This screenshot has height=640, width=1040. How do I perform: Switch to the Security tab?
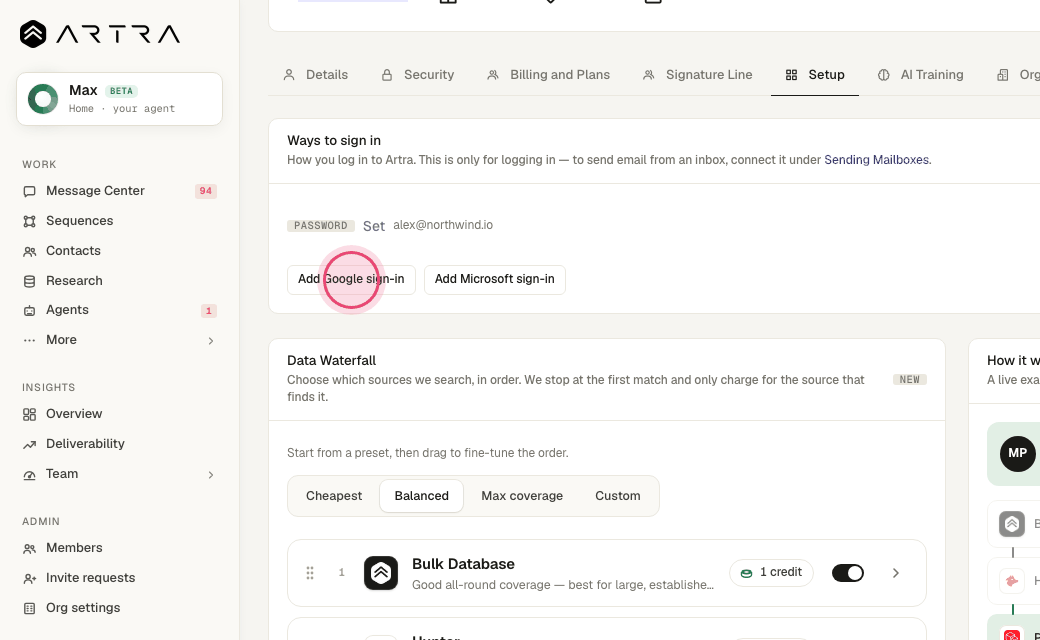tap(418, 75)
